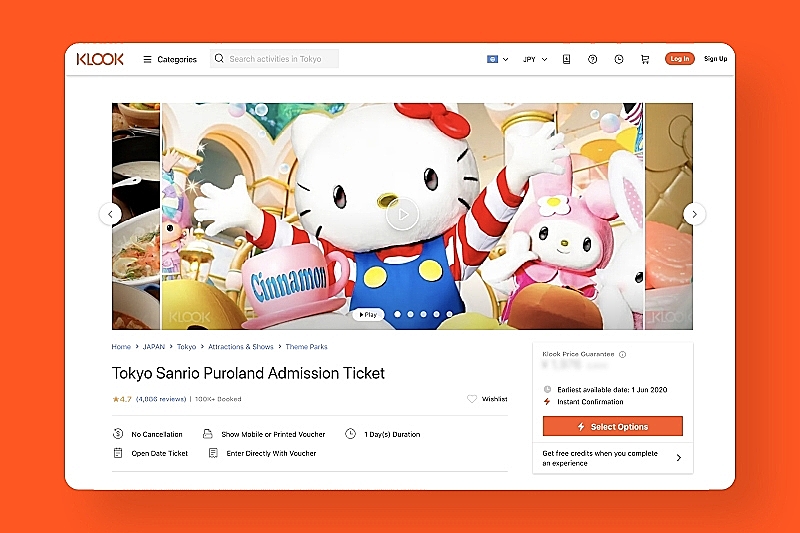Click the search magnifier icon
Screen dimensions: 800x533
(219, 59)
